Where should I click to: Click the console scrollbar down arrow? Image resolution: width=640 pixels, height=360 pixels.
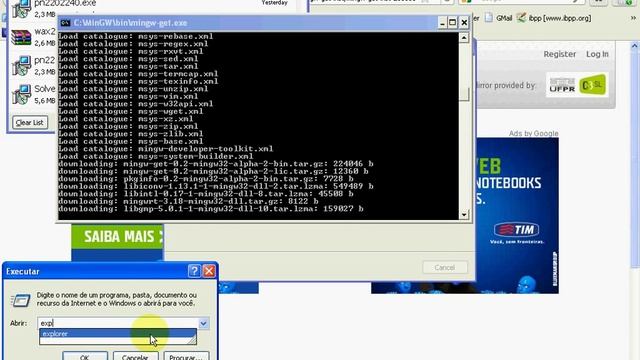click(464, 214)
